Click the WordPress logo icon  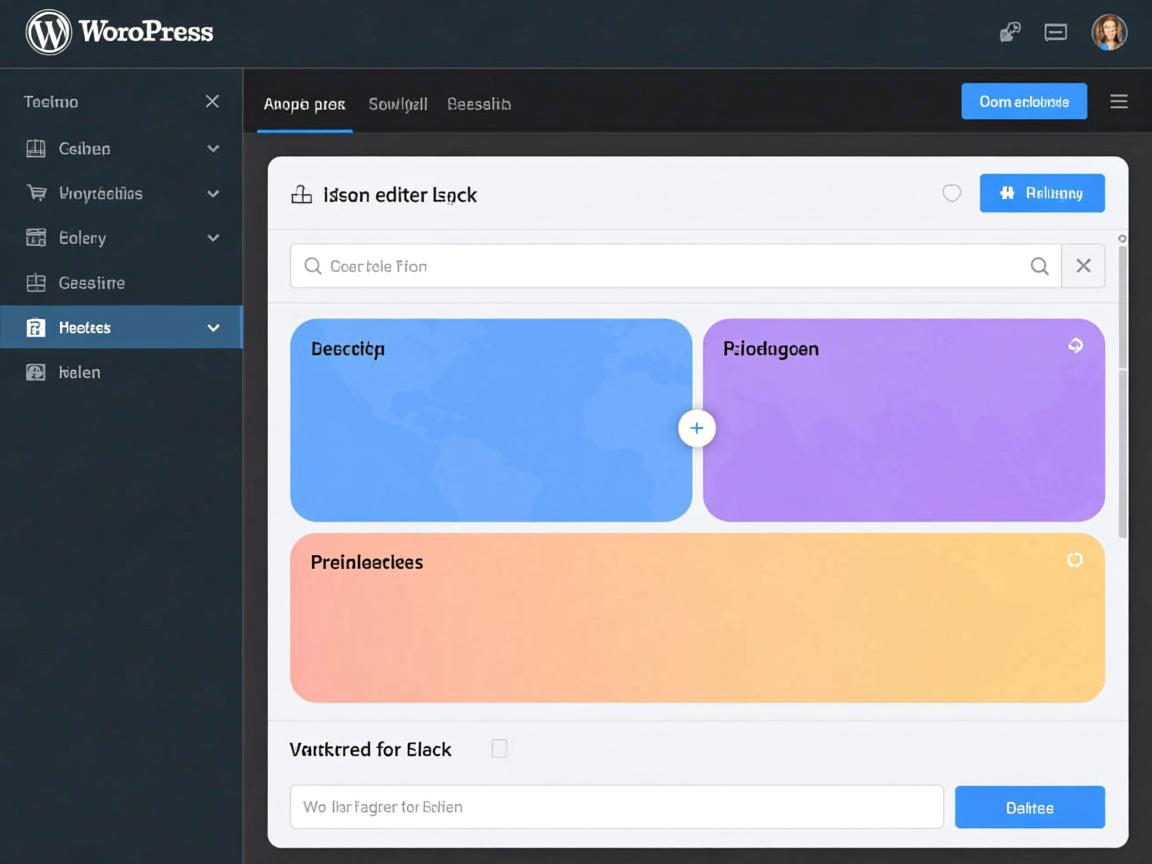coord(48,32)
